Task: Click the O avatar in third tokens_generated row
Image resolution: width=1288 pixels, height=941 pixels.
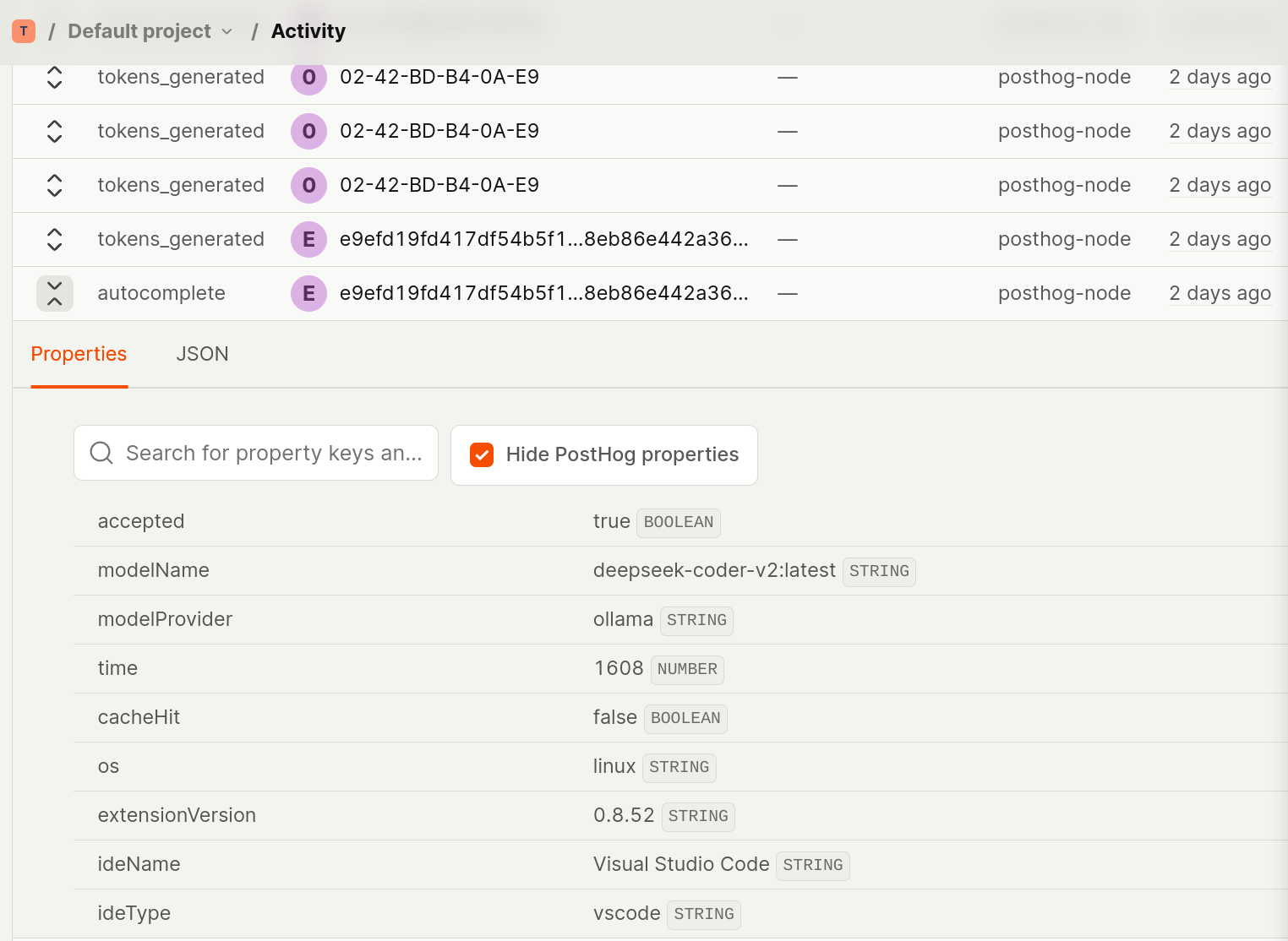Action: 308,186
